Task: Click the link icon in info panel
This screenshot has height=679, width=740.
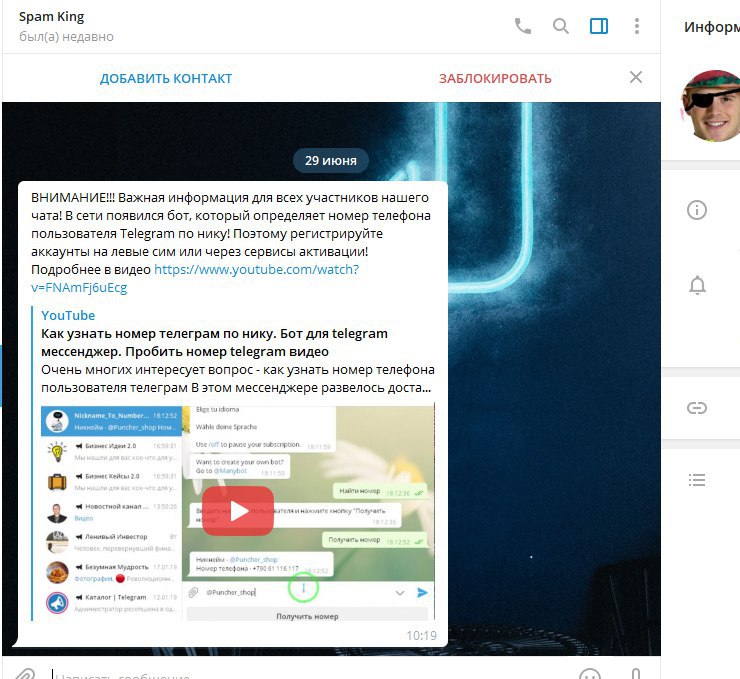Action: coord(697,408)
